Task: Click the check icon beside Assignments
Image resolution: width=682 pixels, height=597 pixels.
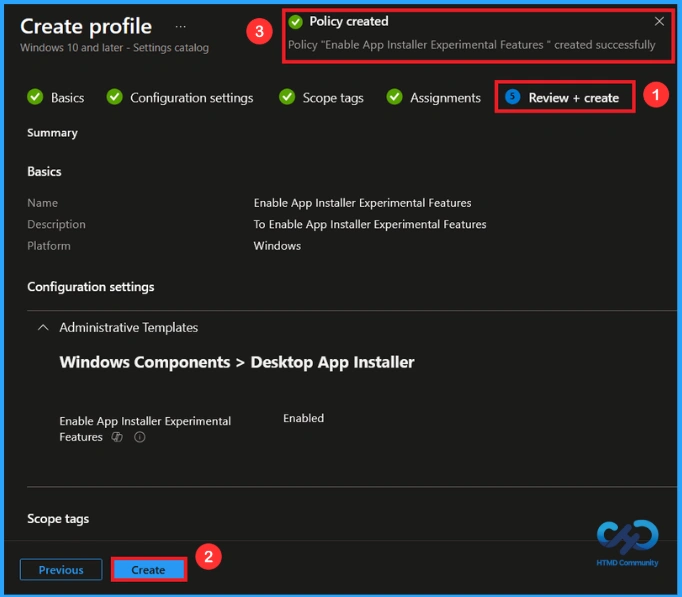Action: [394, 97]
